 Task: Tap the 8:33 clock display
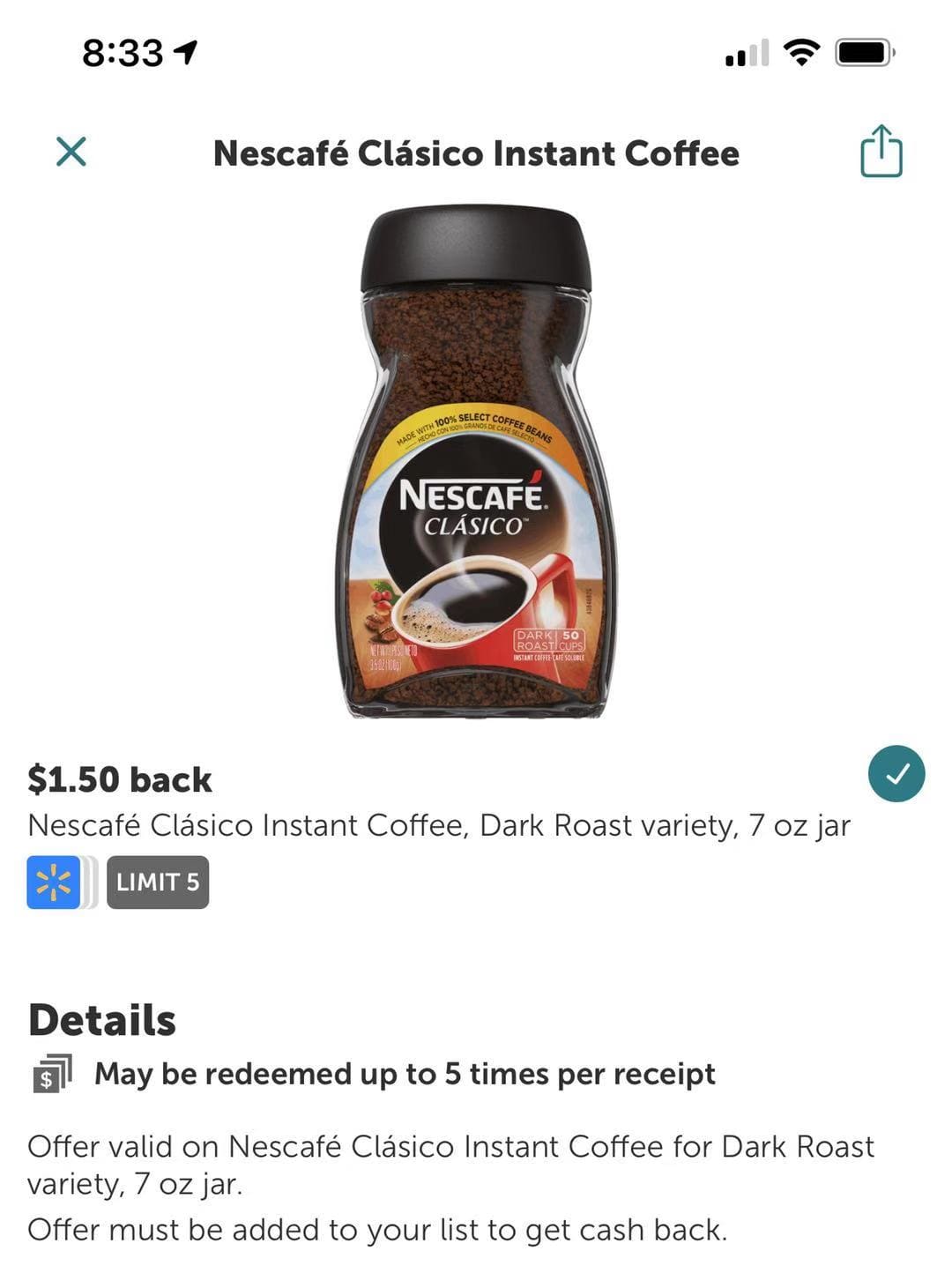click(123, 53)
